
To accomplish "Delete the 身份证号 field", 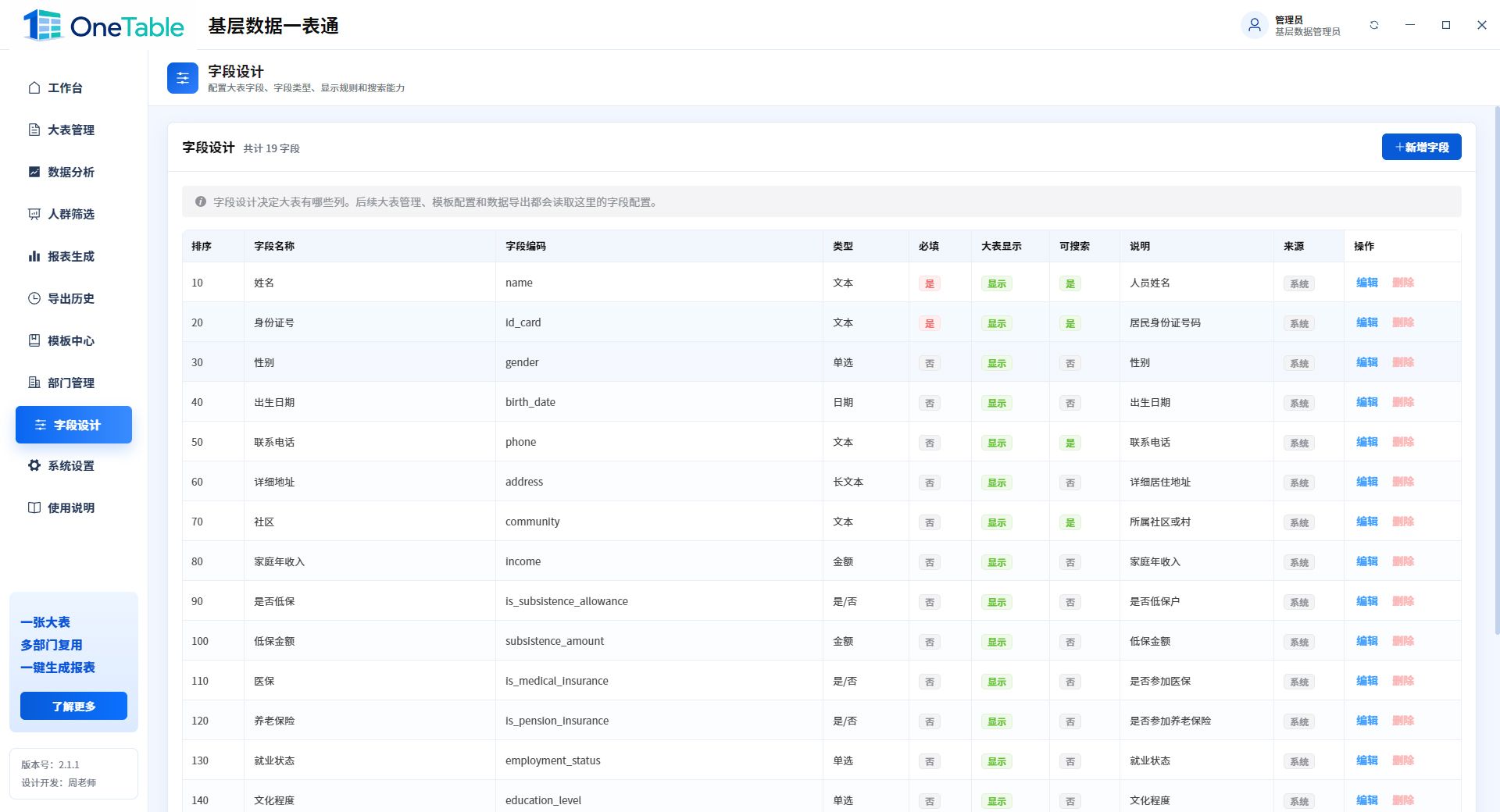I will [x=1403, y=322].
